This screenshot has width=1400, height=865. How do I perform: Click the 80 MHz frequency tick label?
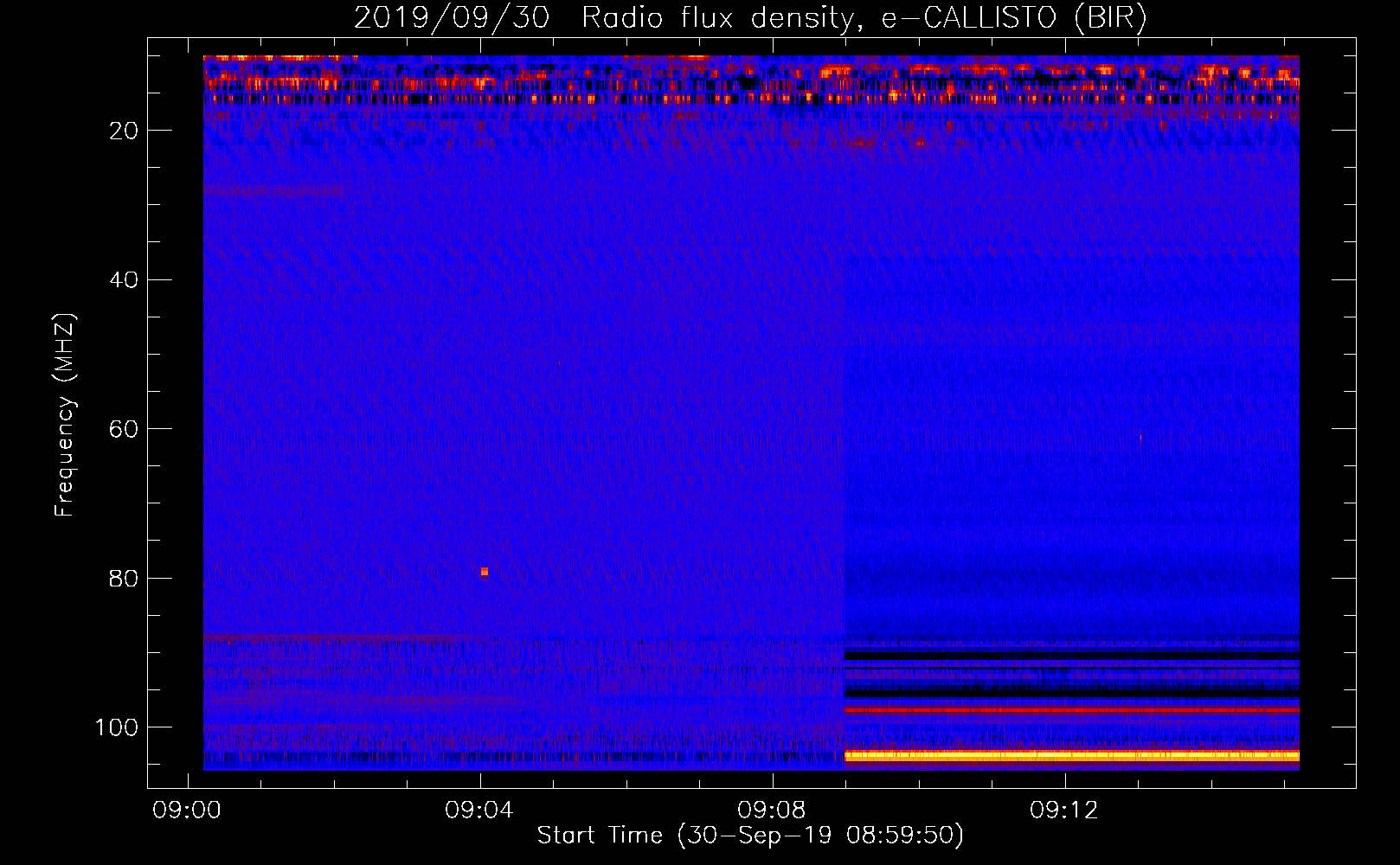pos(125,579)
